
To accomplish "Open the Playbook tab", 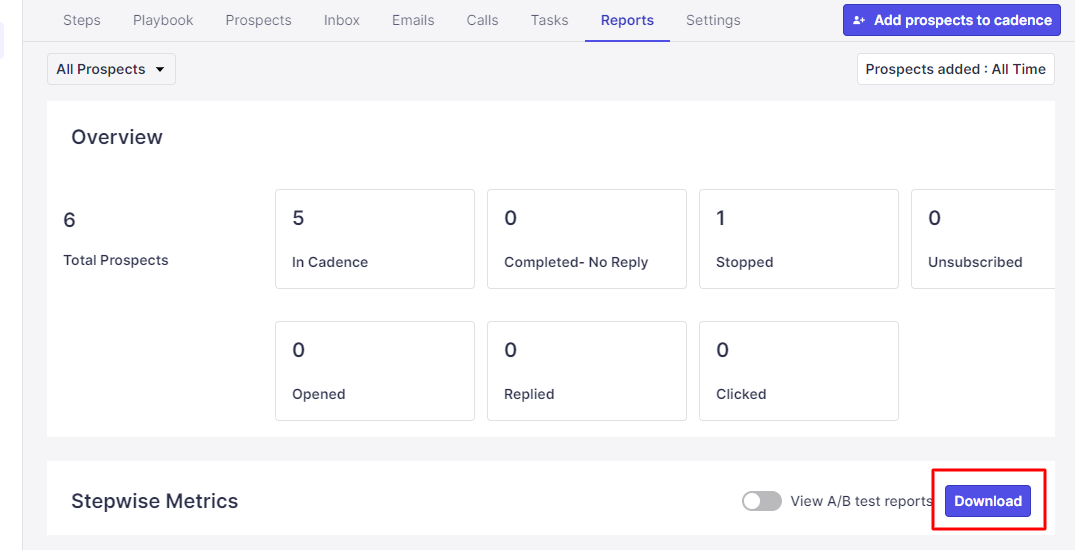I will pos(163,20).
